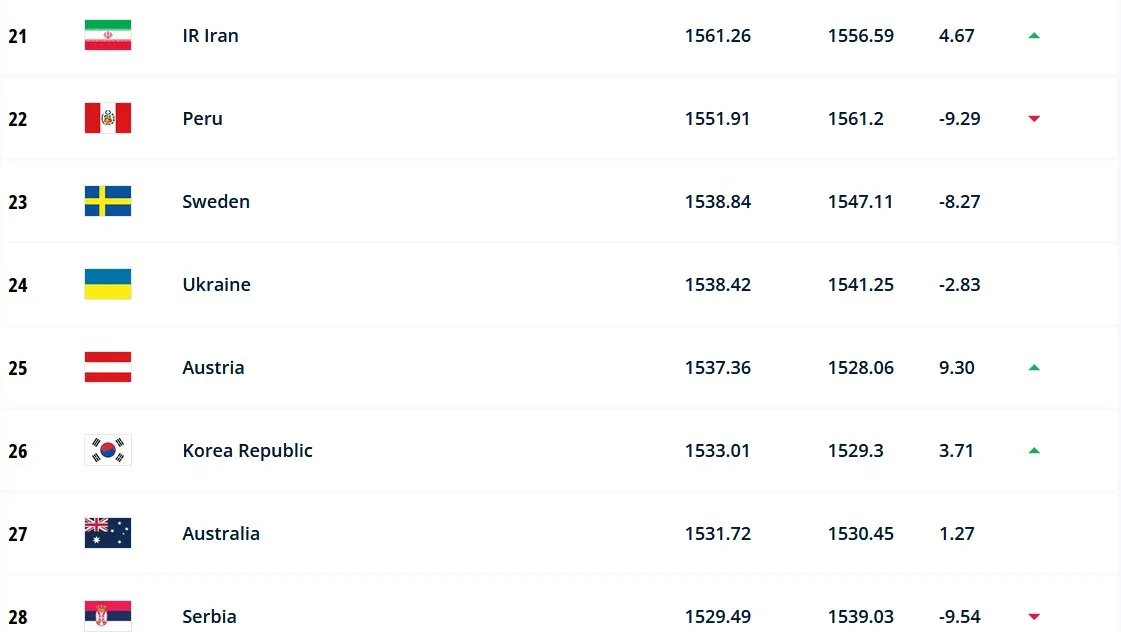Open the IR Iran team link

click(210, 36)
